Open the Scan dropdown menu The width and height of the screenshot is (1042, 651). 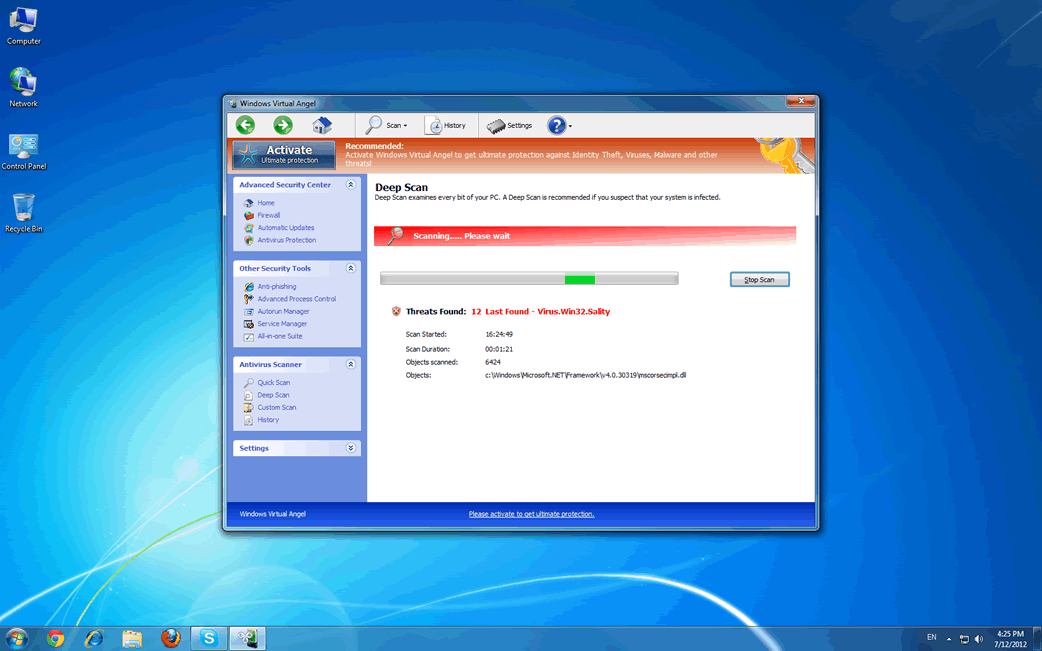tap(387, 126)
